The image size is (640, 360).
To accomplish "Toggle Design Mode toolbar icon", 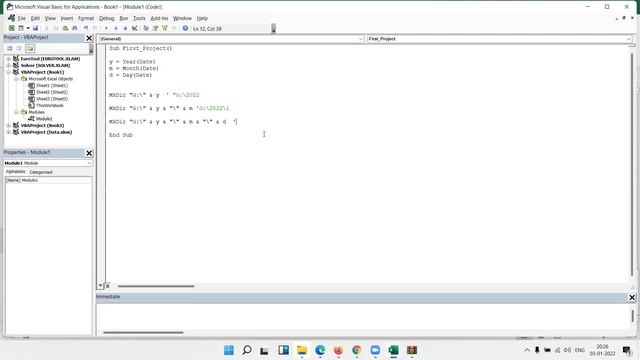I will (x=134, y=28).
